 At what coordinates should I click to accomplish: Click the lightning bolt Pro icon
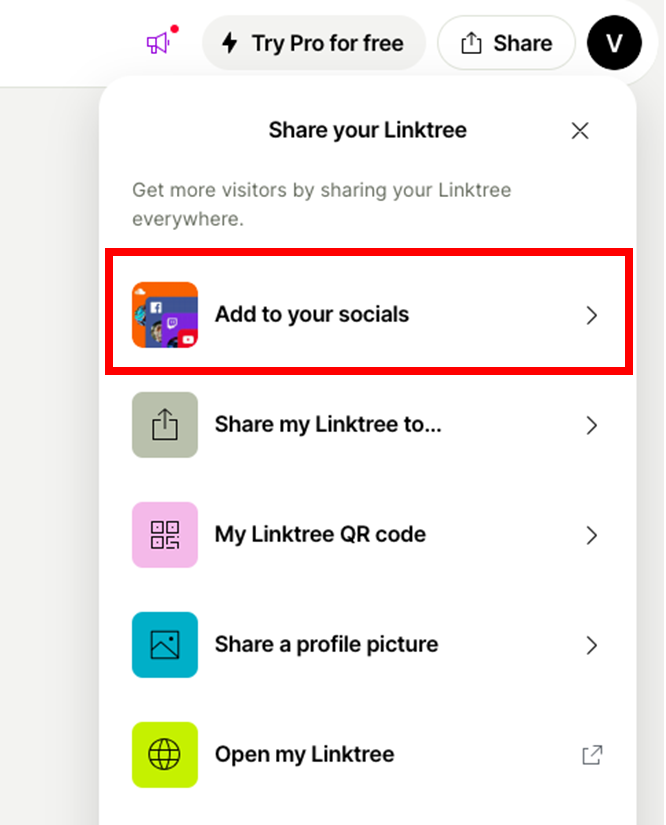(x=229, y=43)
